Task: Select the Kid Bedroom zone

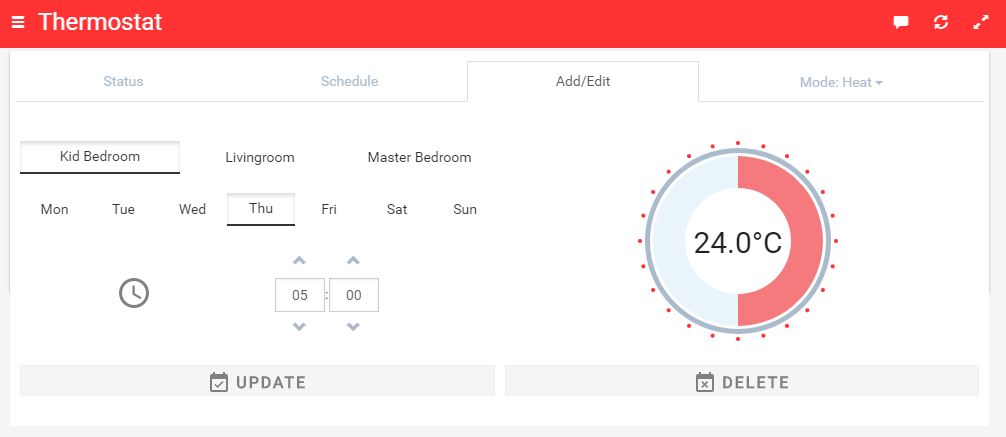Action: (x=100, y=157)
